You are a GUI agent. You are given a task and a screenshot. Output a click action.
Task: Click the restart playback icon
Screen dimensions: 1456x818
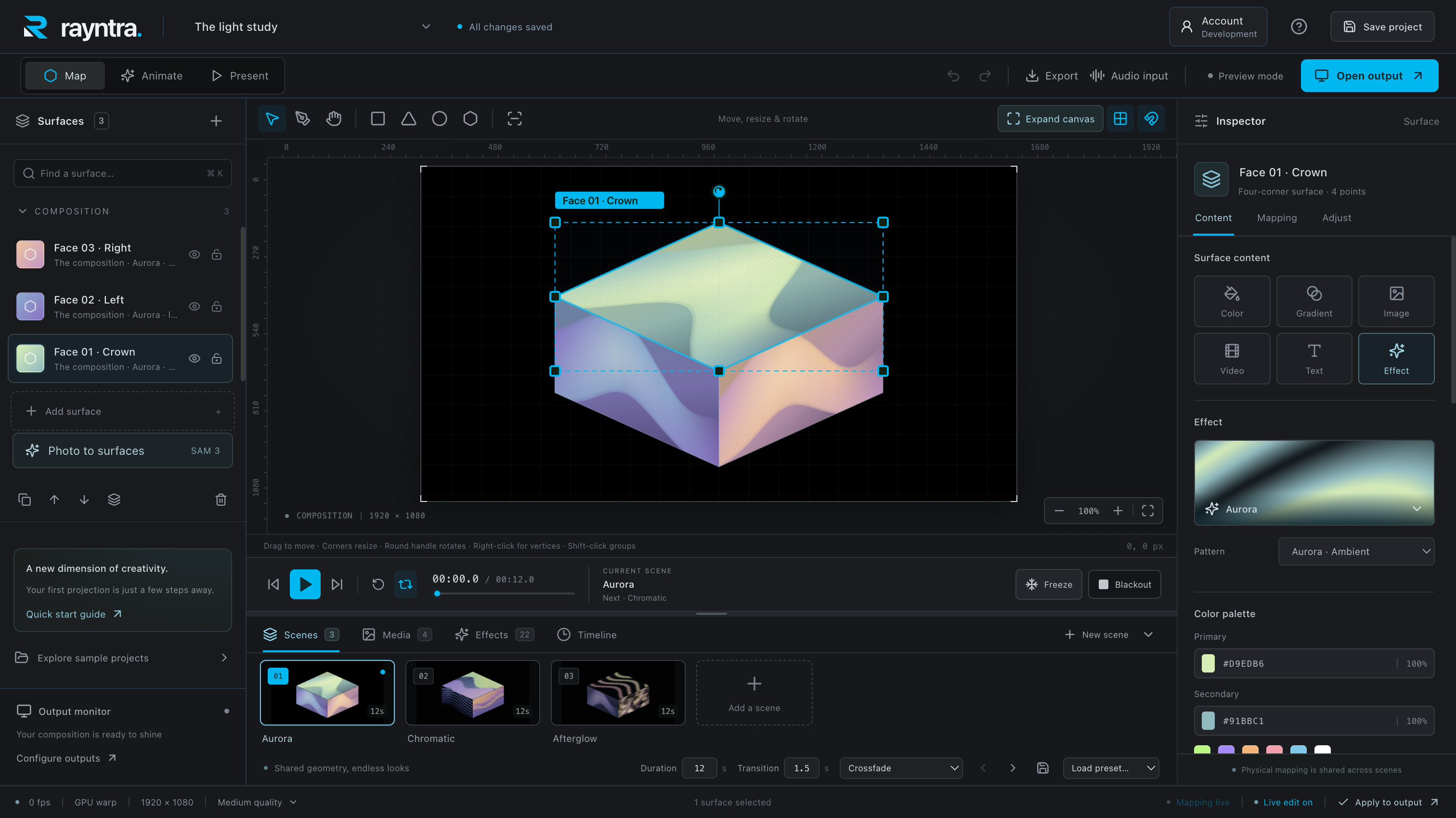378,584
